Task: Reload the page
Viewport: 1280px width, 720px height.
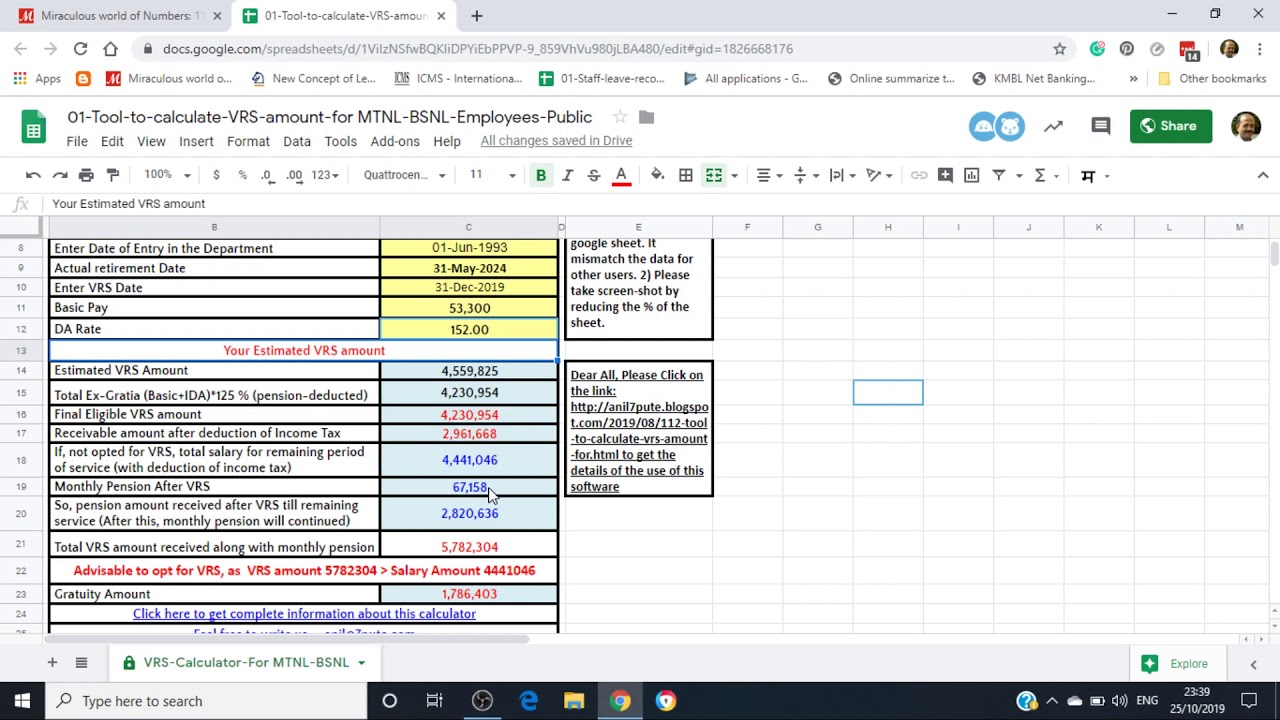Action: [80, 48]
